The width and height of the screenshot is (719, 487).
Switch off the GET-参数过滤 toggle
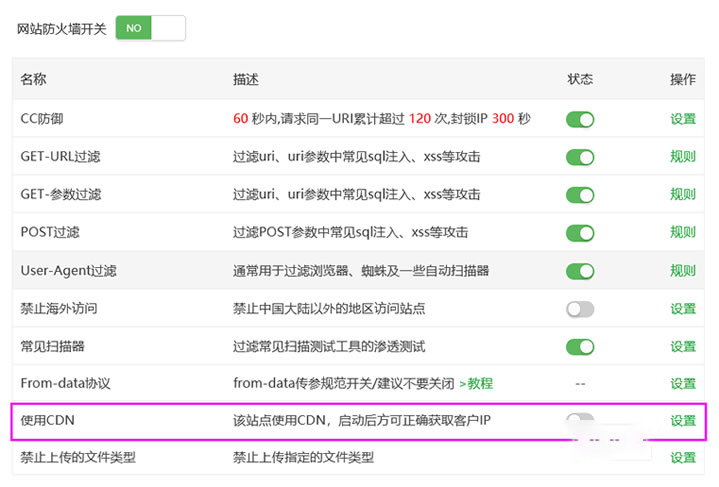[x=580, y=195]
